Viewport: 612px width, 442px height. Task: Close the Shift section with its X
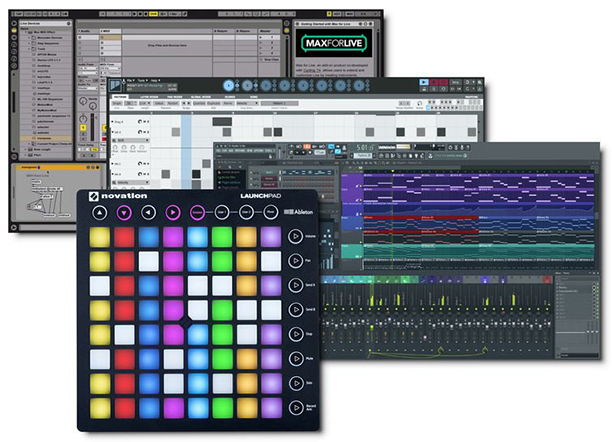click(147, 140)
